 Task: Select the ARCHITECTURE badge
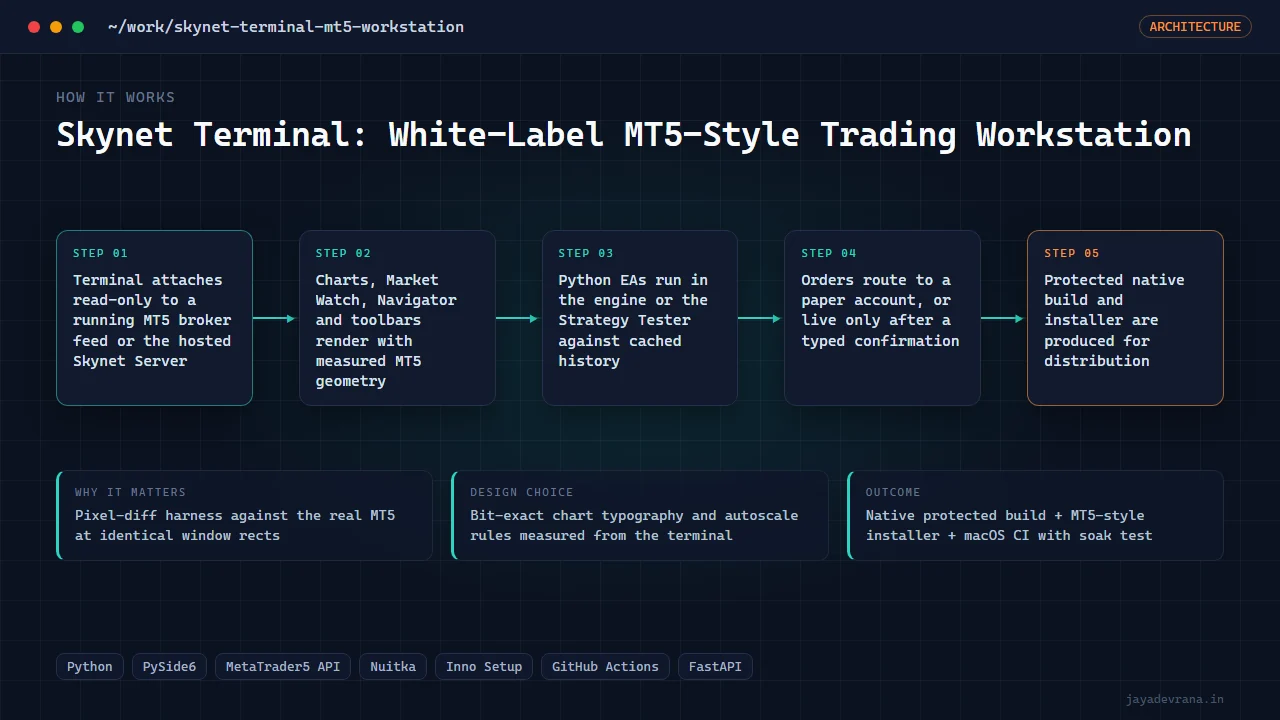point(1195,27)
